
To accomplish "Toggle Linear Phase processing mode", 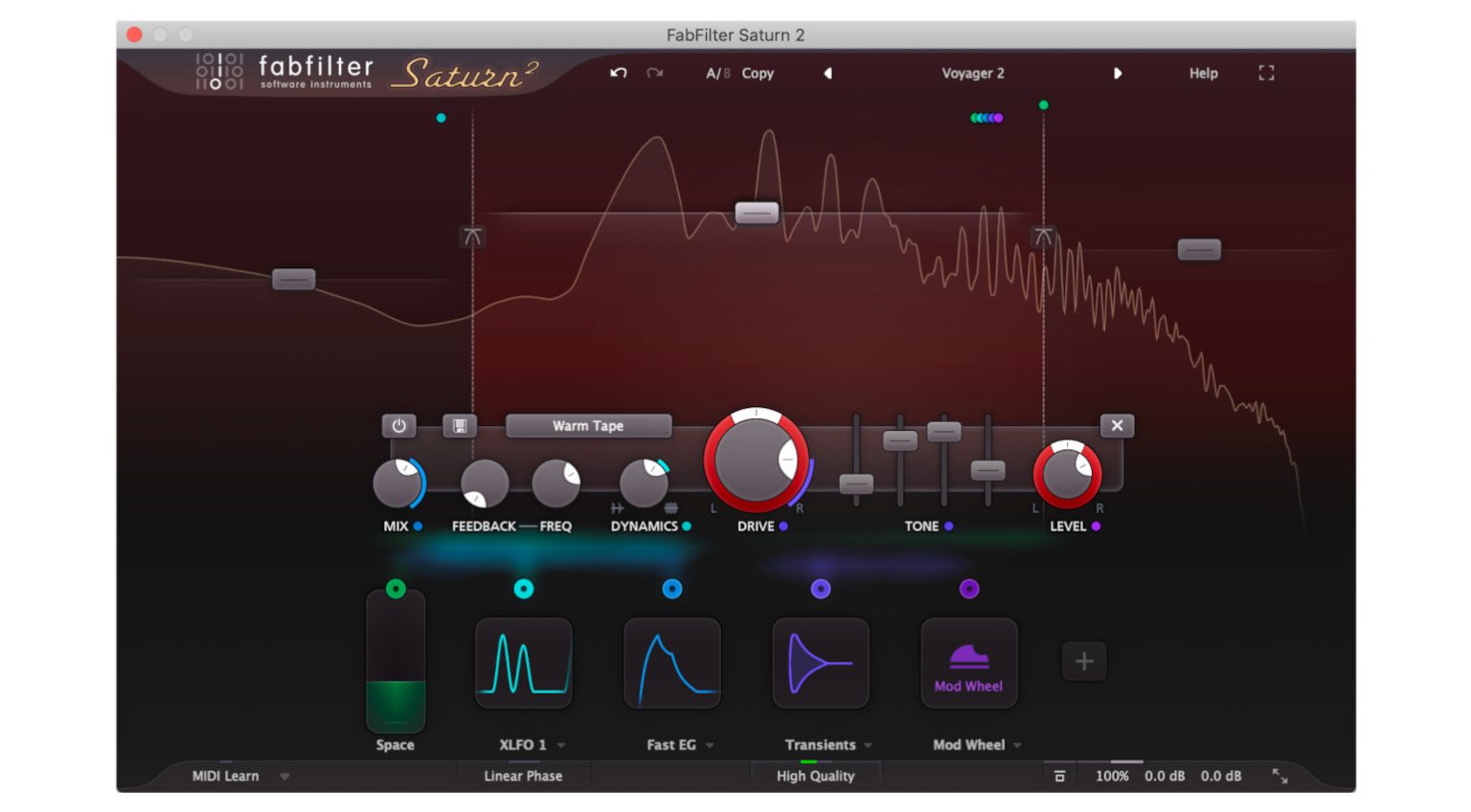I will 523,776.
